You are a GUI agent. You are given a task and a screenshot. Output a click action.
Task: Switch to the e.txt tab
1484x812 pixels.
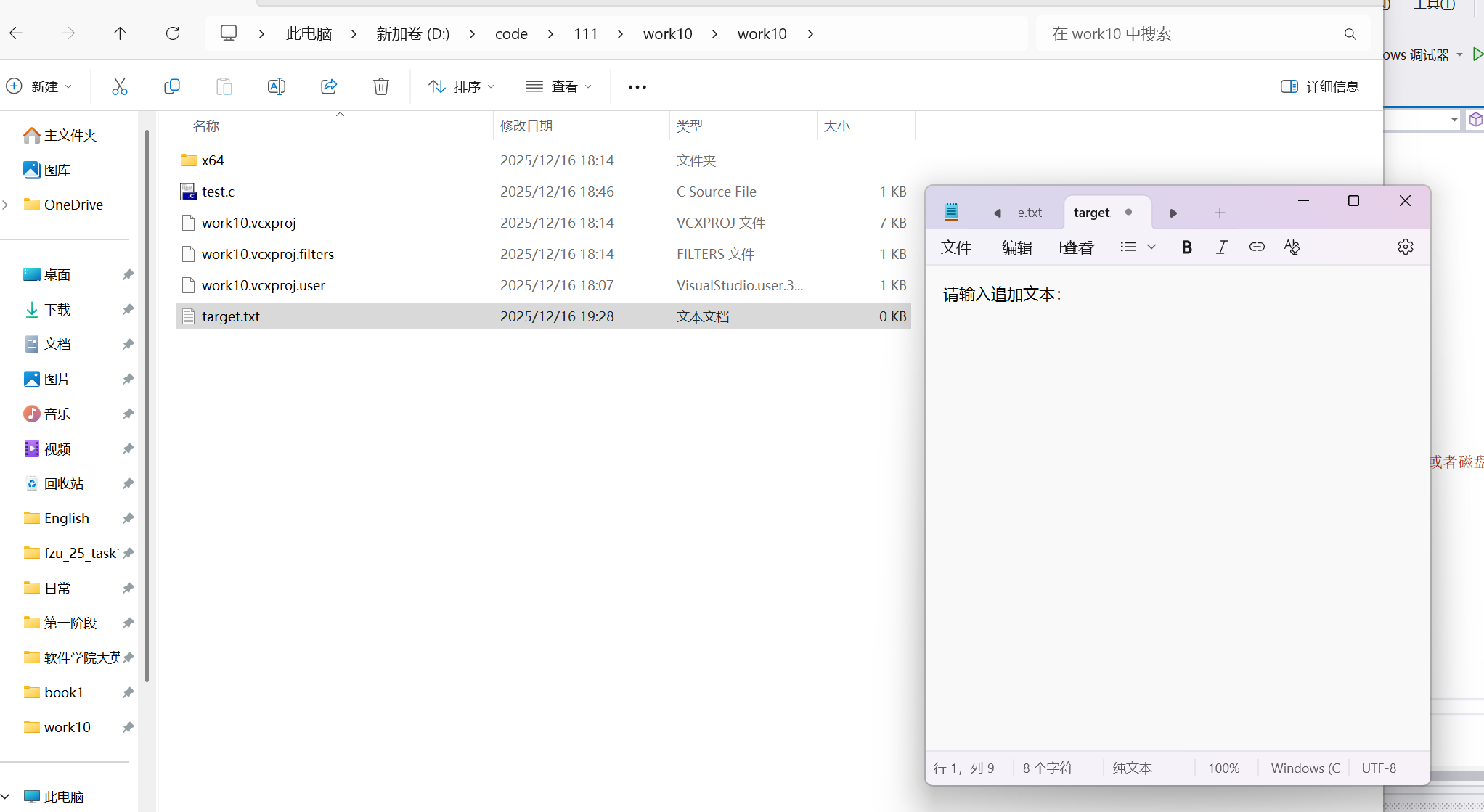click(x=1029, y=213)
